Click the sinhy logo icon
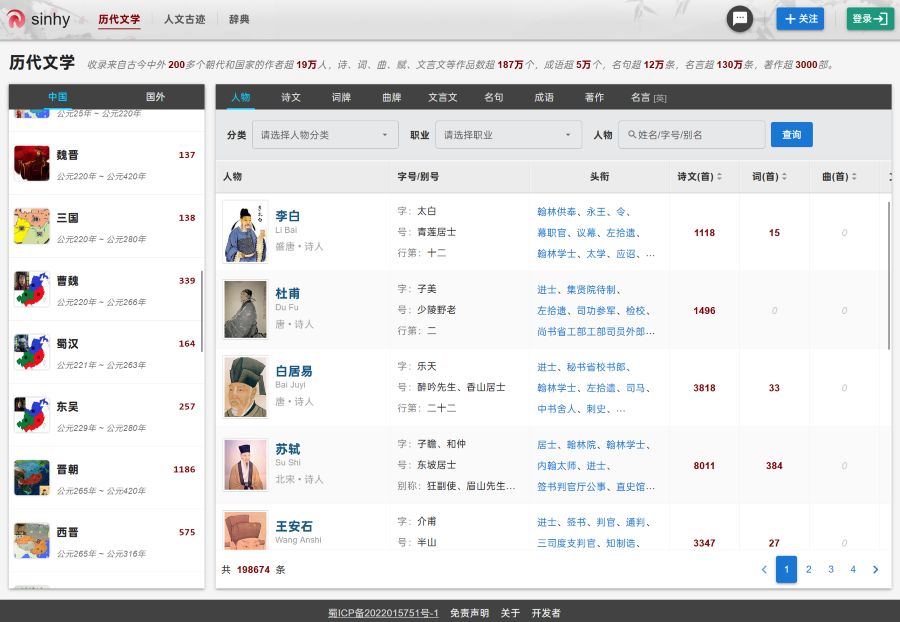The width and height of the screenshot is (900, 622). (x=16, y=19)
